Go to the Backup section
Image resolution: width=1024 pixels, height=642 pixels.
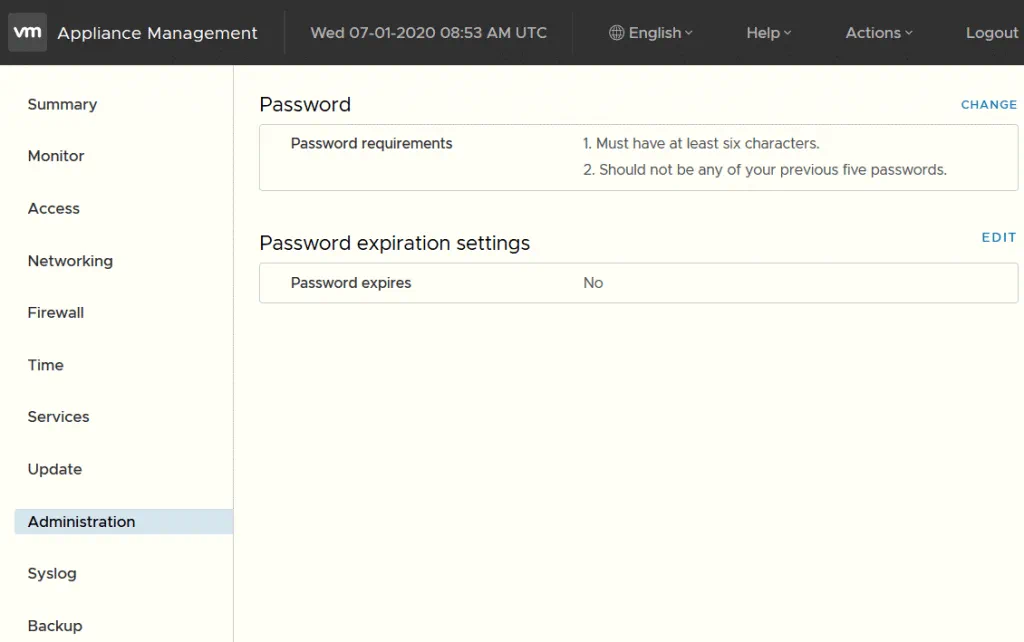(54, 625)
